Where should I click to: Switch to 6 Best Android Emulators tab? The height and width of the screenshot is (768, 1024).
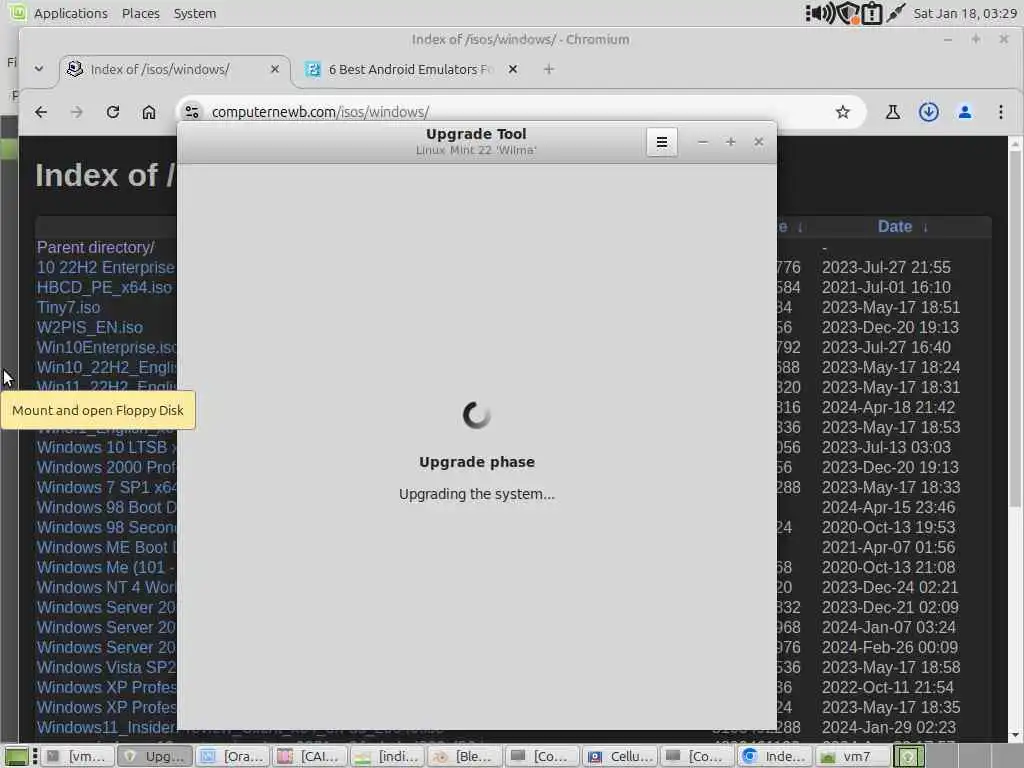[413, 69]
